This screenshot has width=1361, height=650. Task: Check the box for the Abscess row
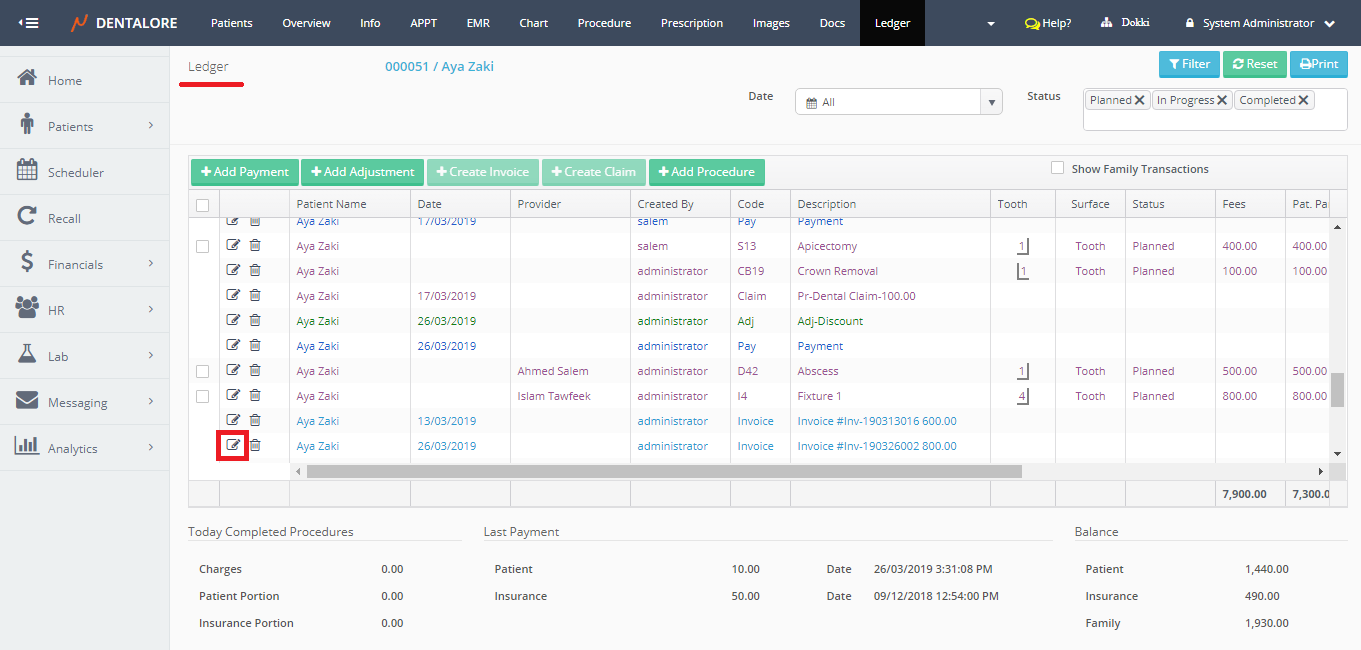point(203,371)
